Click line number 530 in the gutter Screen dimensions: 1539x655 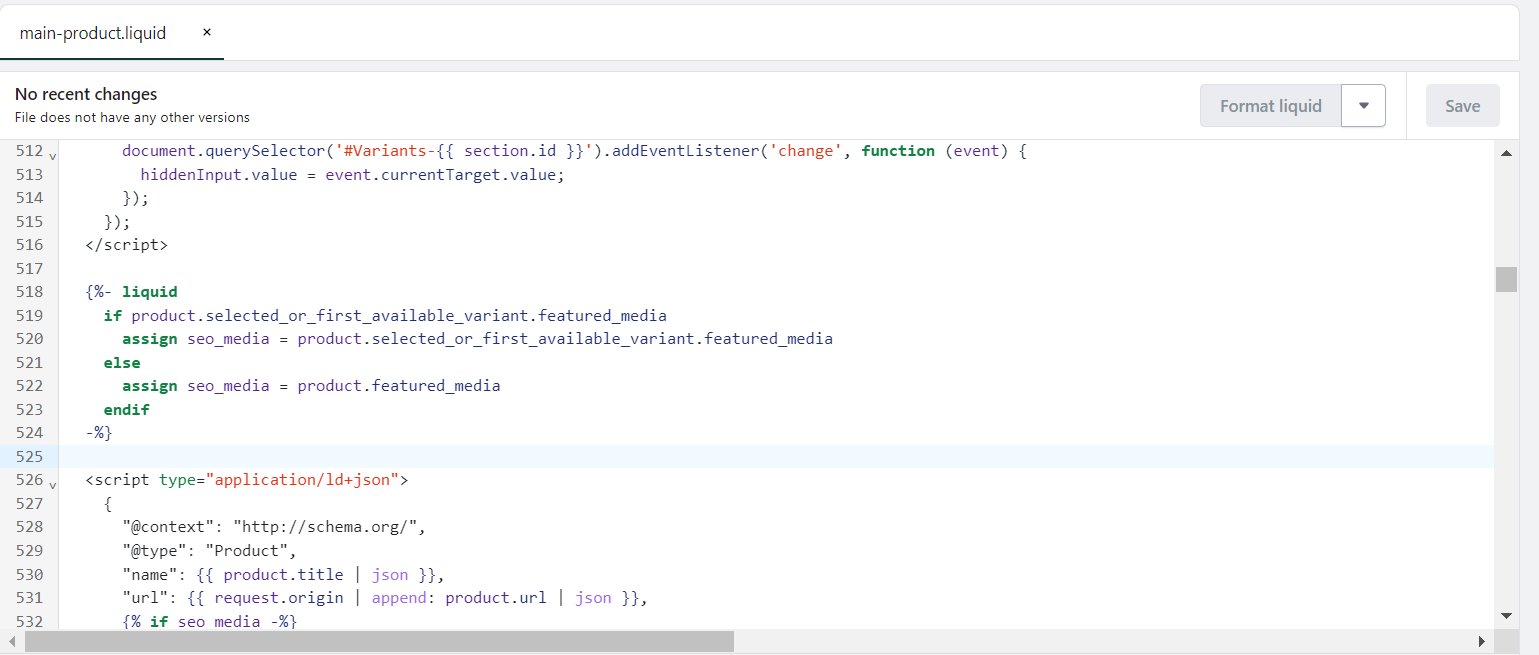(x=29, y=575)
